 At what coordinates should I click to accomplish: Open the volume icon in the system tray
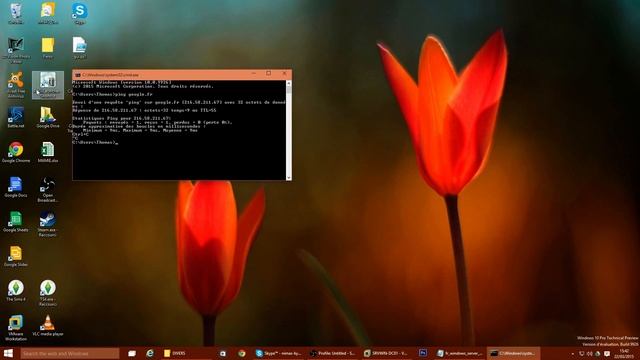tap(590, 354)
